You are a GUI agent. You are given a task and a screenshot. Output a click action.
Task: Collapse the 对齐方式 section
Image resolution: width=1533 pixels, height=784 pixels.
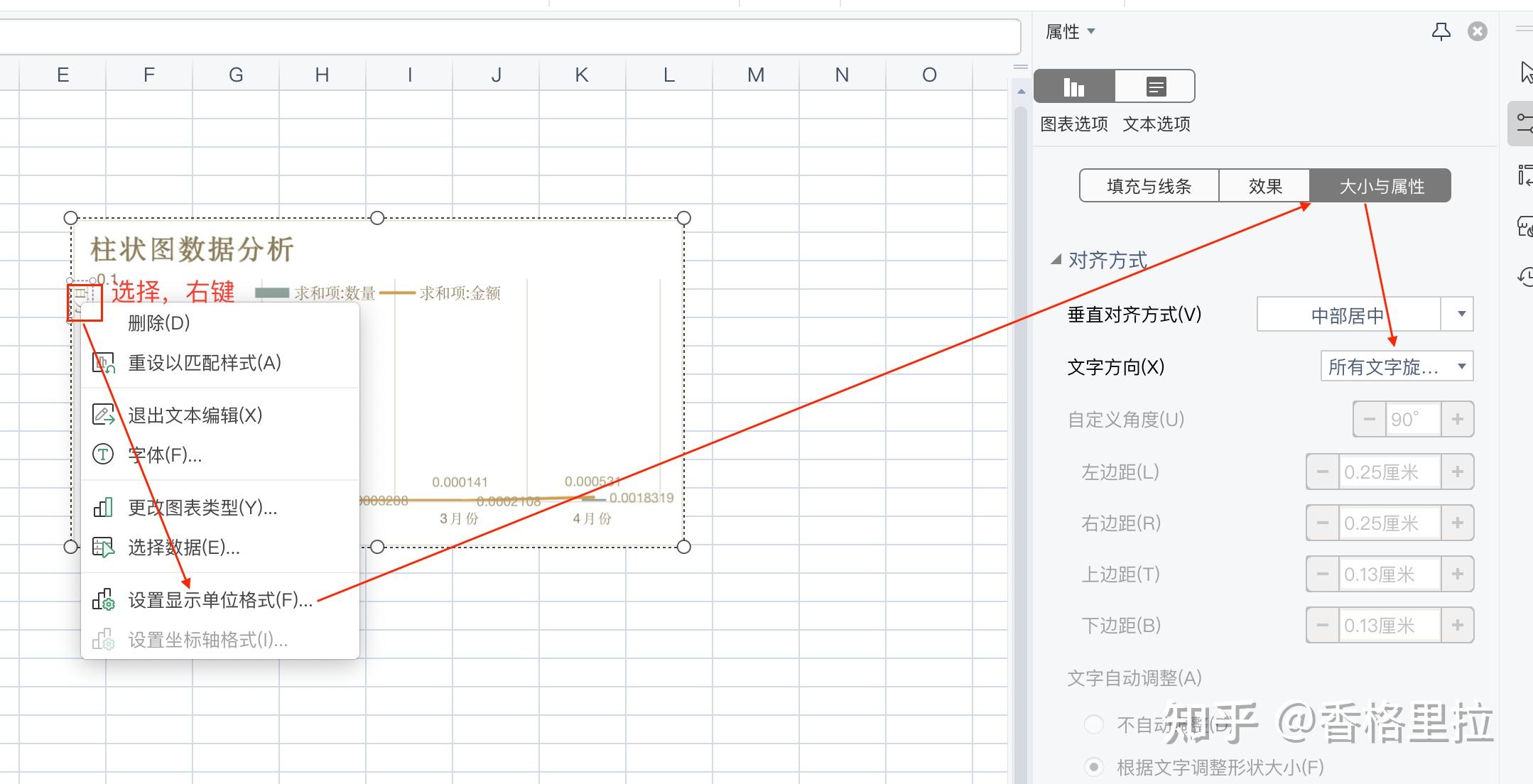(1056, 260)
